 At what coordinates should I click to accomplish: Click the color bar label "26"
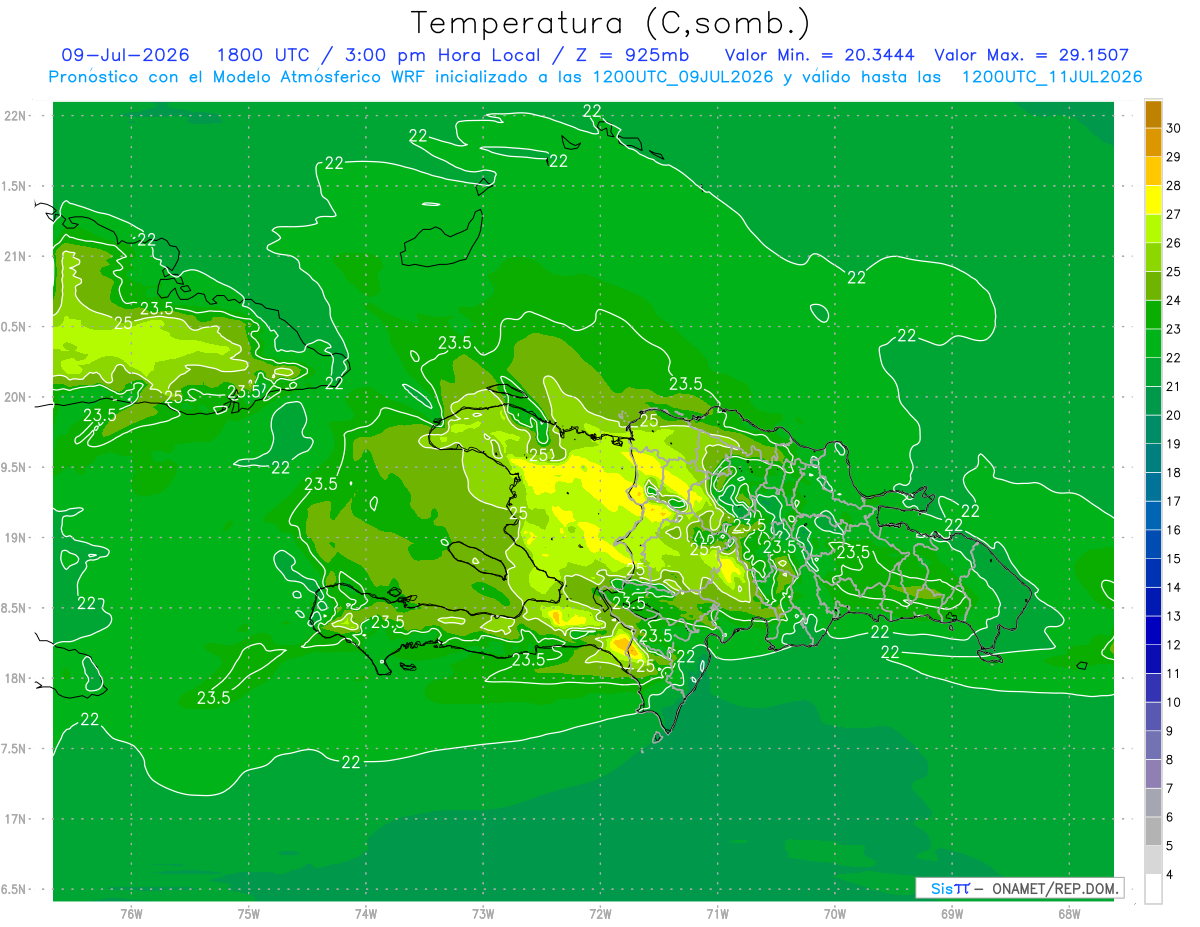1174,243
